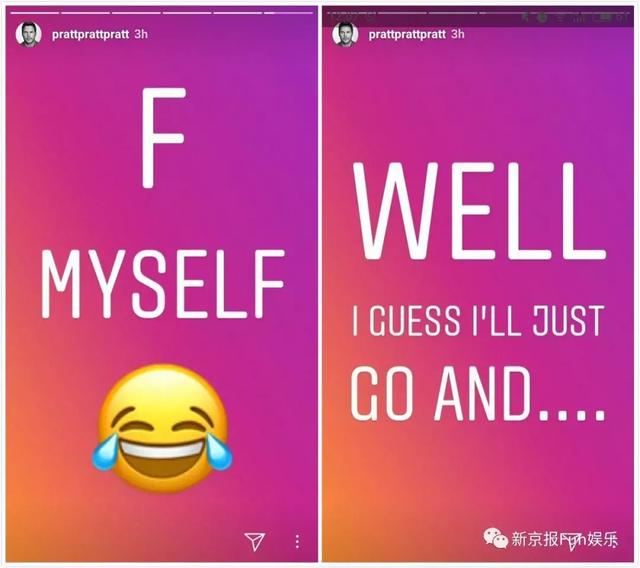This screenshot has width=640, height=568.
Task: Tap status bar icons above the 'WELL' story
Action: tap(575, 18)
